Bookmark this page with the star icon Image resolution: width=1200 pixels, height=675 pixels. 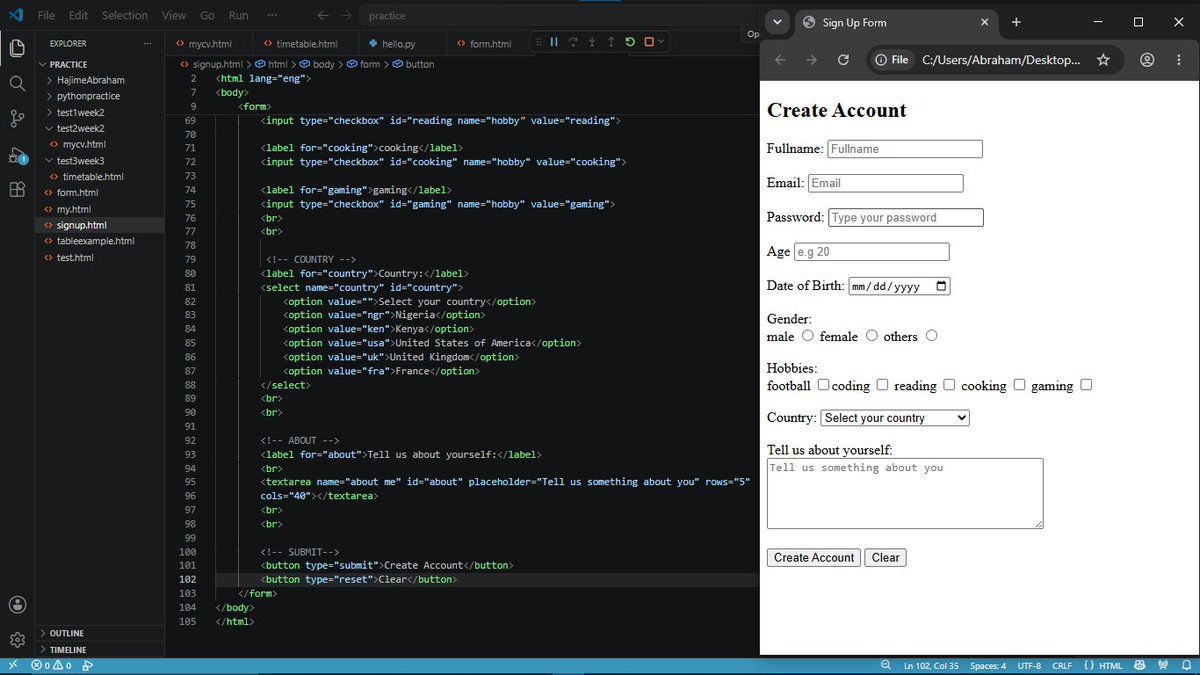[1103, 60]
